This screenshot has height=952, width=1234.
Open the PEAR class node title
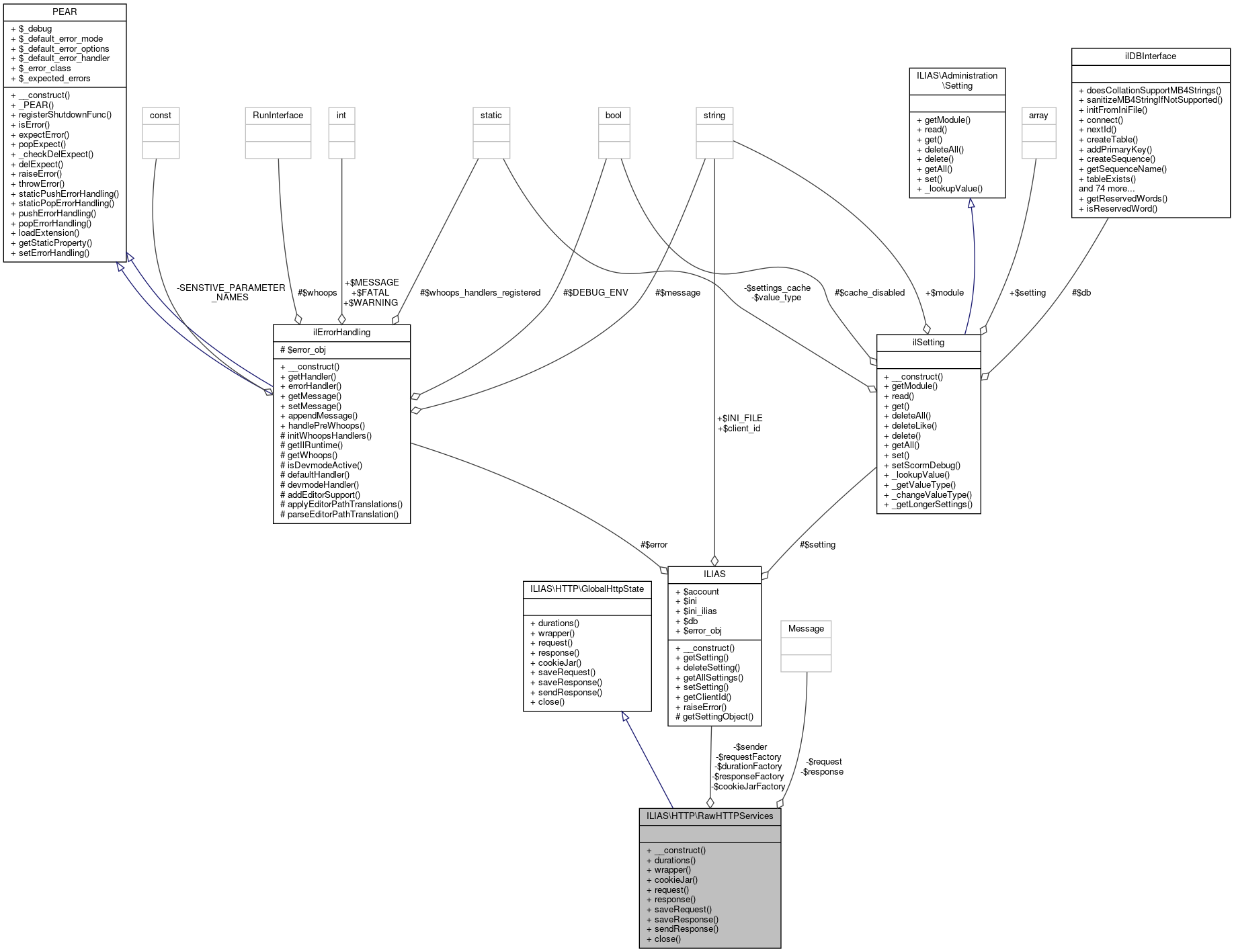(65, 12)
